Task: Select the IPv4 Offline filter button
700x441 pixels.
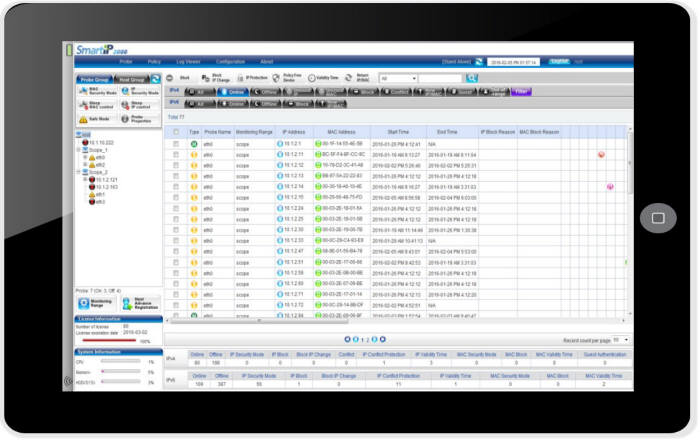Action: point(265,92)
